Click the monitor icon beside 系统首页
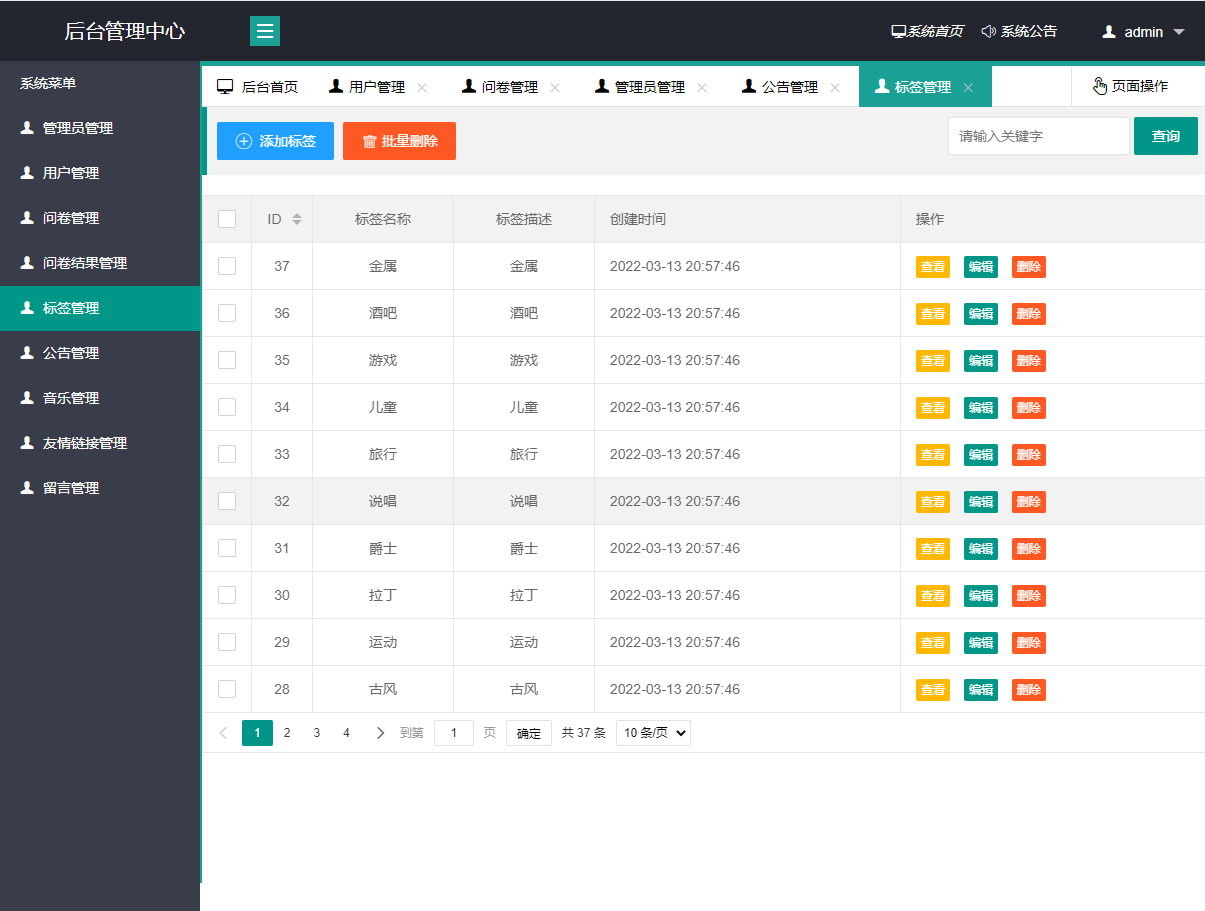 pyautogui.click(x=898, y=32)
